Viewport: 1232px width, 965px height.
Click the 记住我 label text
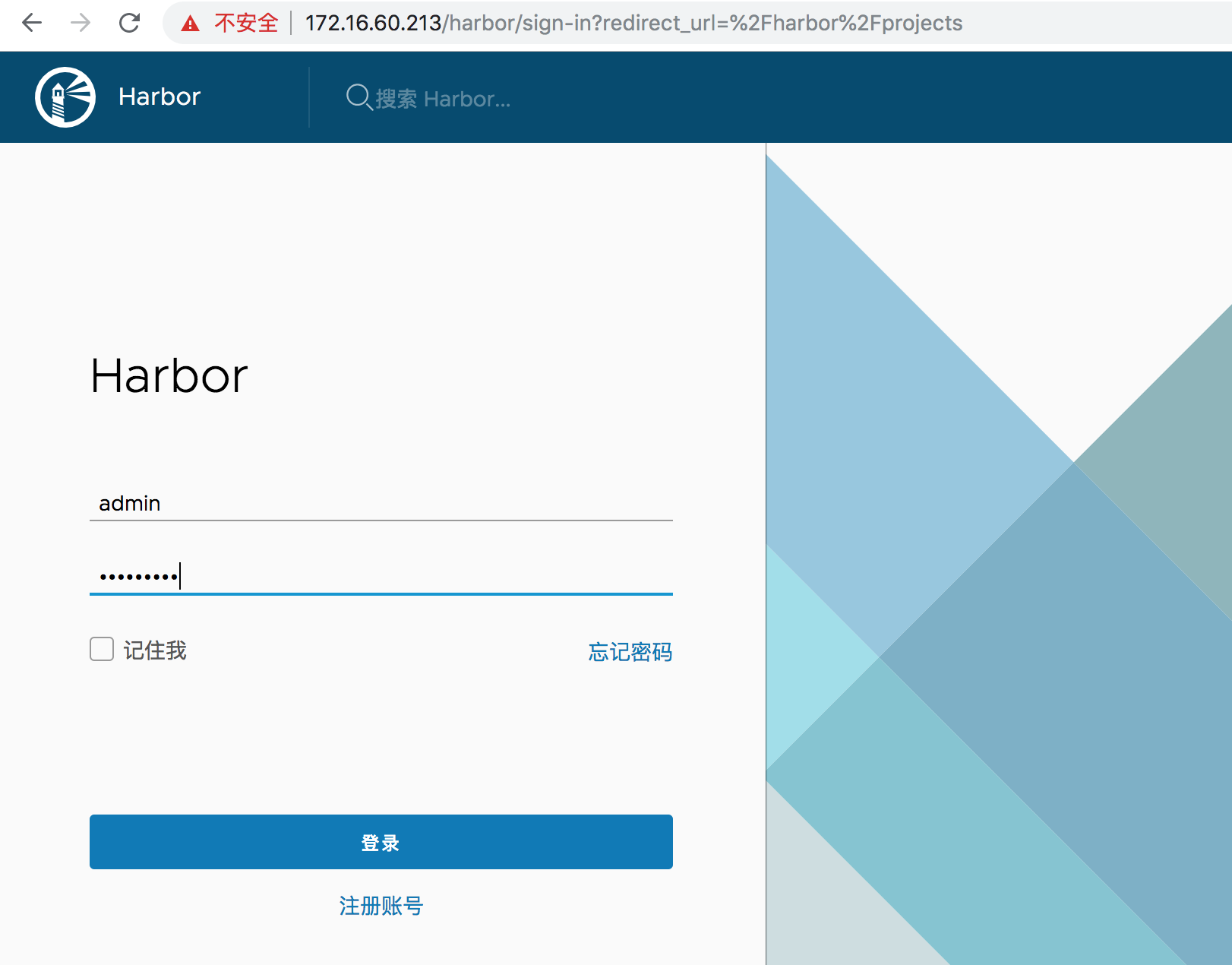pos(155,650)
